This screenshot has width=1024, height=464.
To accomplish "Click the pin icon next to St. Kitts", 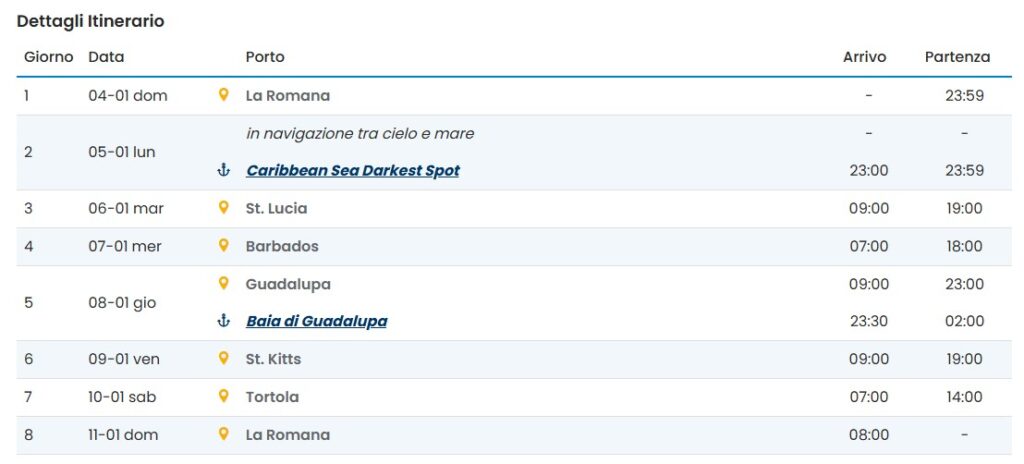I will click(223, 359).
